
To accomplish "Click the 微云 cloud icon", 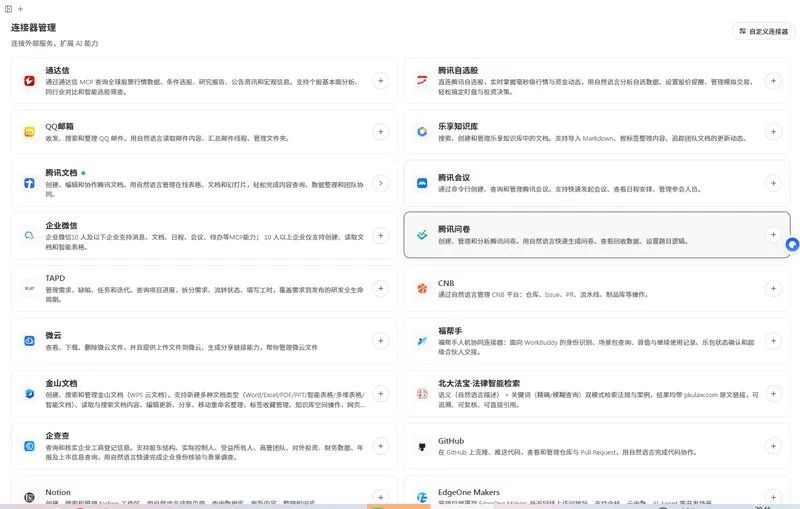I will click(x=30, y=341).
